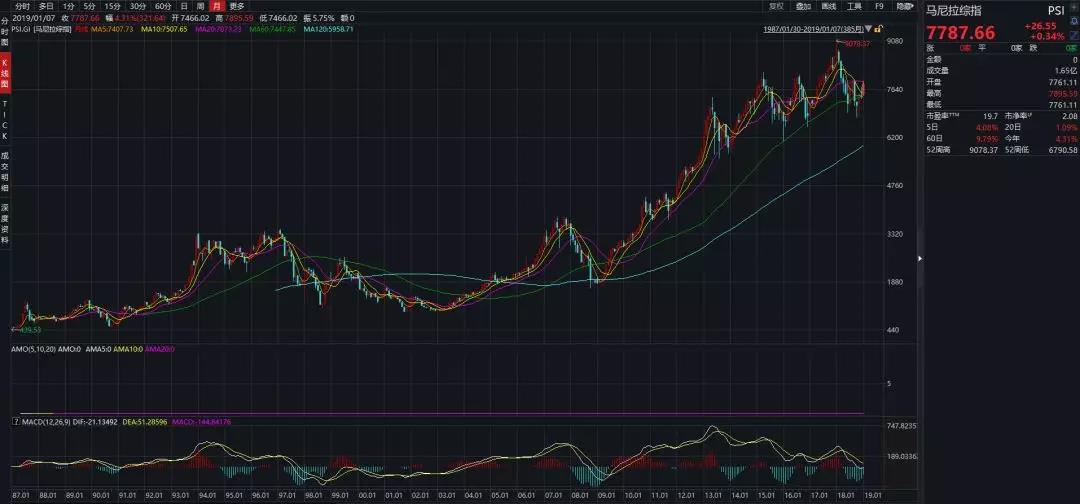Open the 叠加 overlay option

click(x=803, y=6)
